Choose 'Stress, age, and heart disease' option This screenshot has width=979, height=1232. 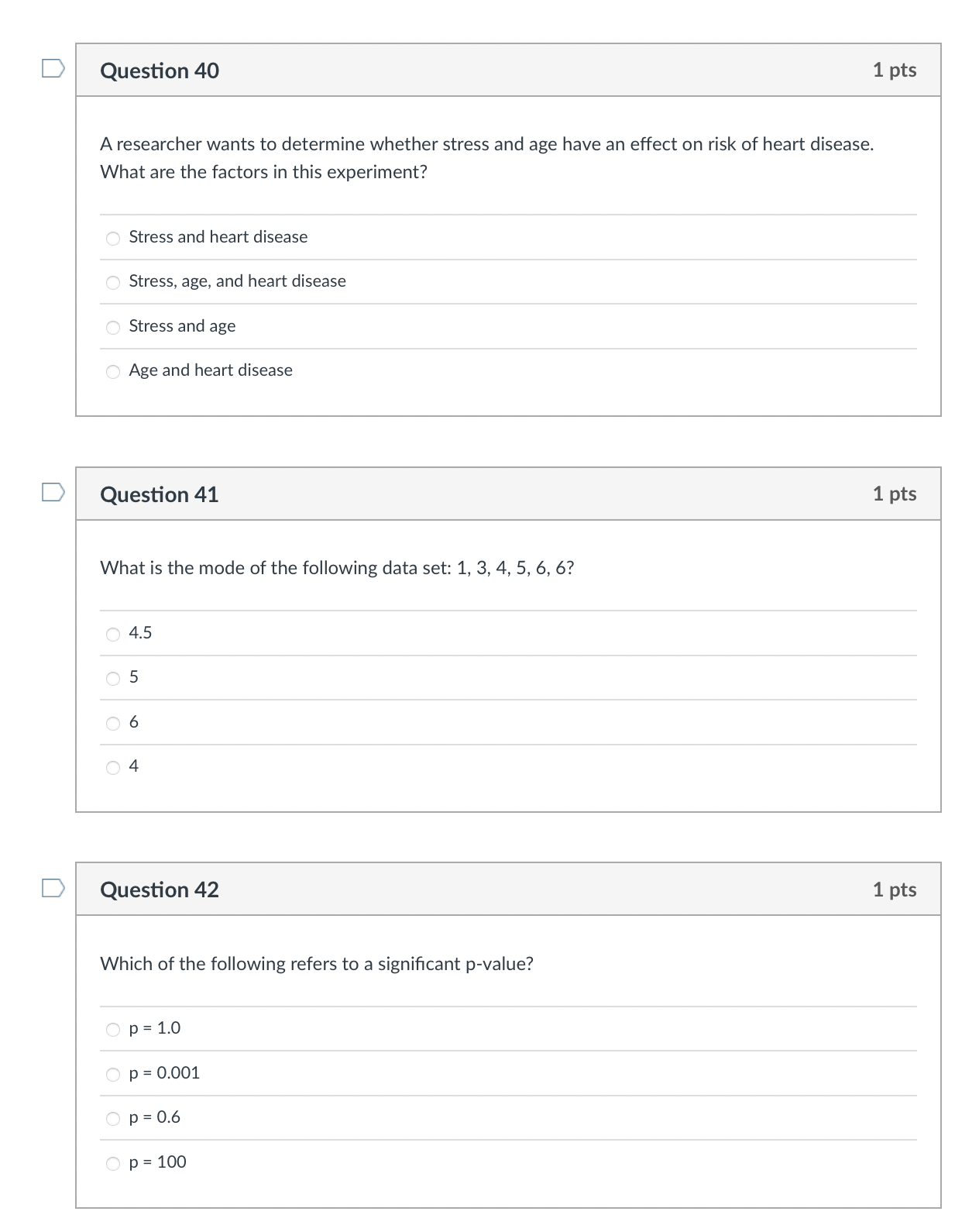(113, 282)
